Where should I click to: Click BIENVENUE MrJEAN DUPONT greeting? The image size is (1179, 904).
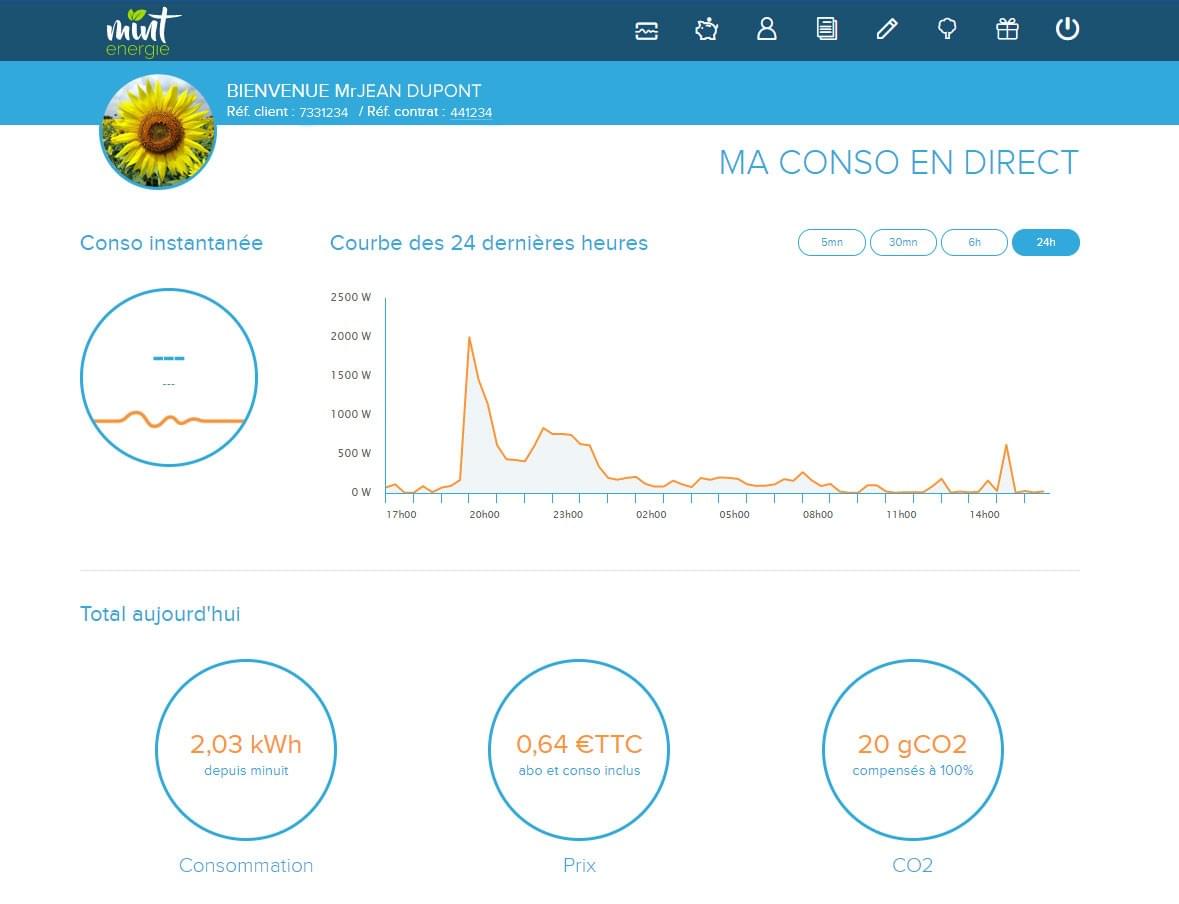354,91
